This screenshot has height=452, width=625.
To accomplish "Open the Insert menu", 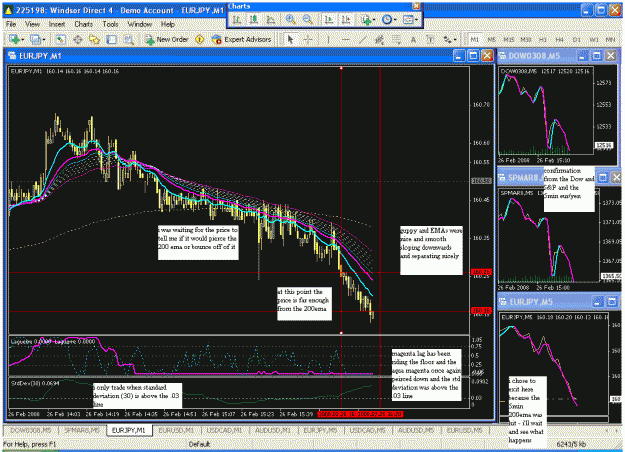I will (x=57, y=24).
